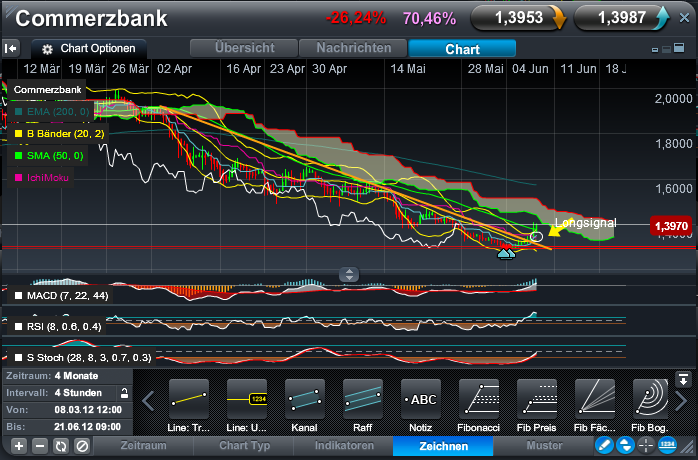This screenshot has height=460, width=698.
Task: Choose the Kanal channel drawing tool
Action: coord(304,399)
